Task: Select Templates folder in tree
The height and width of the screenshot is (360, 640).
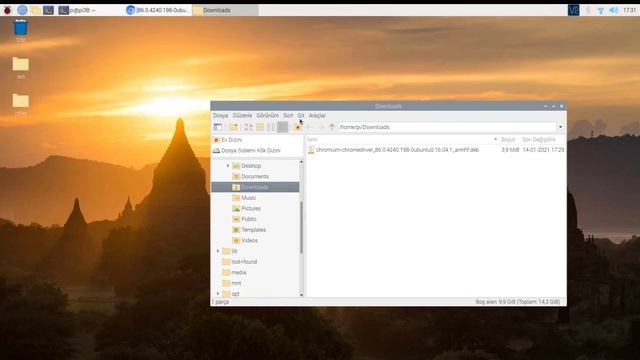Action: coord(253,230)
